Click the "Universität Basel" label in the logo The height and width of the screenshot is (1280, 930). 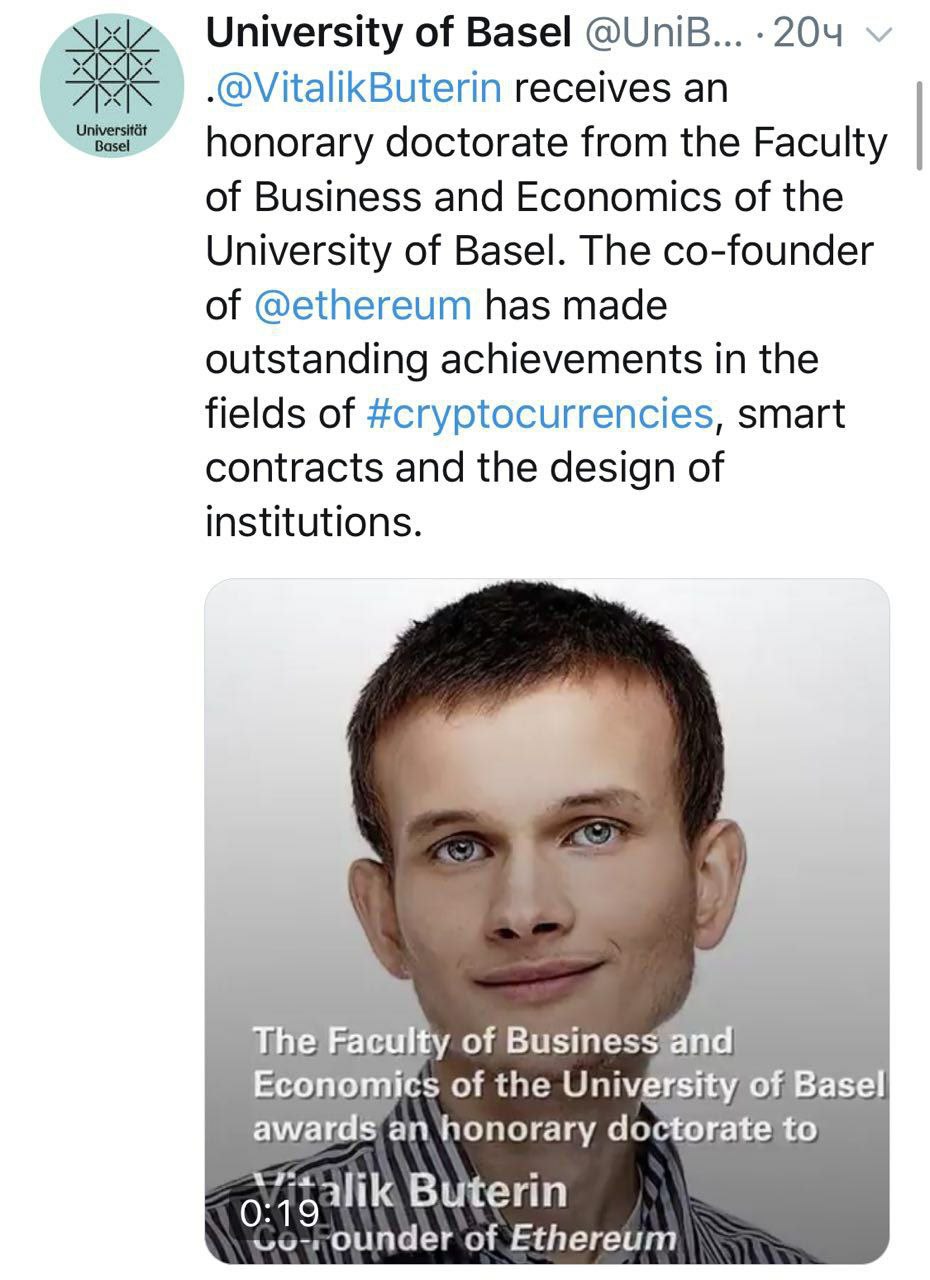[x=112, y=135]
